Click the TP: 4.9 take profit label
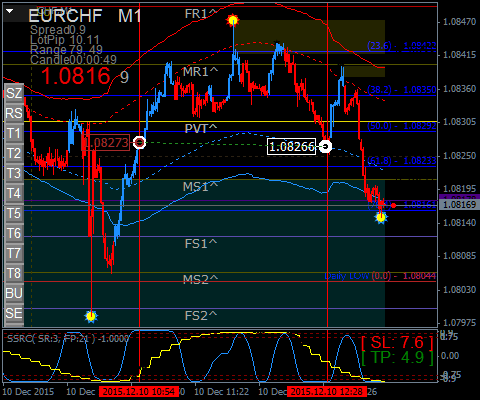The height and width of the screenshot is (400, 480). pyautogui.click(x=397, y=358)
